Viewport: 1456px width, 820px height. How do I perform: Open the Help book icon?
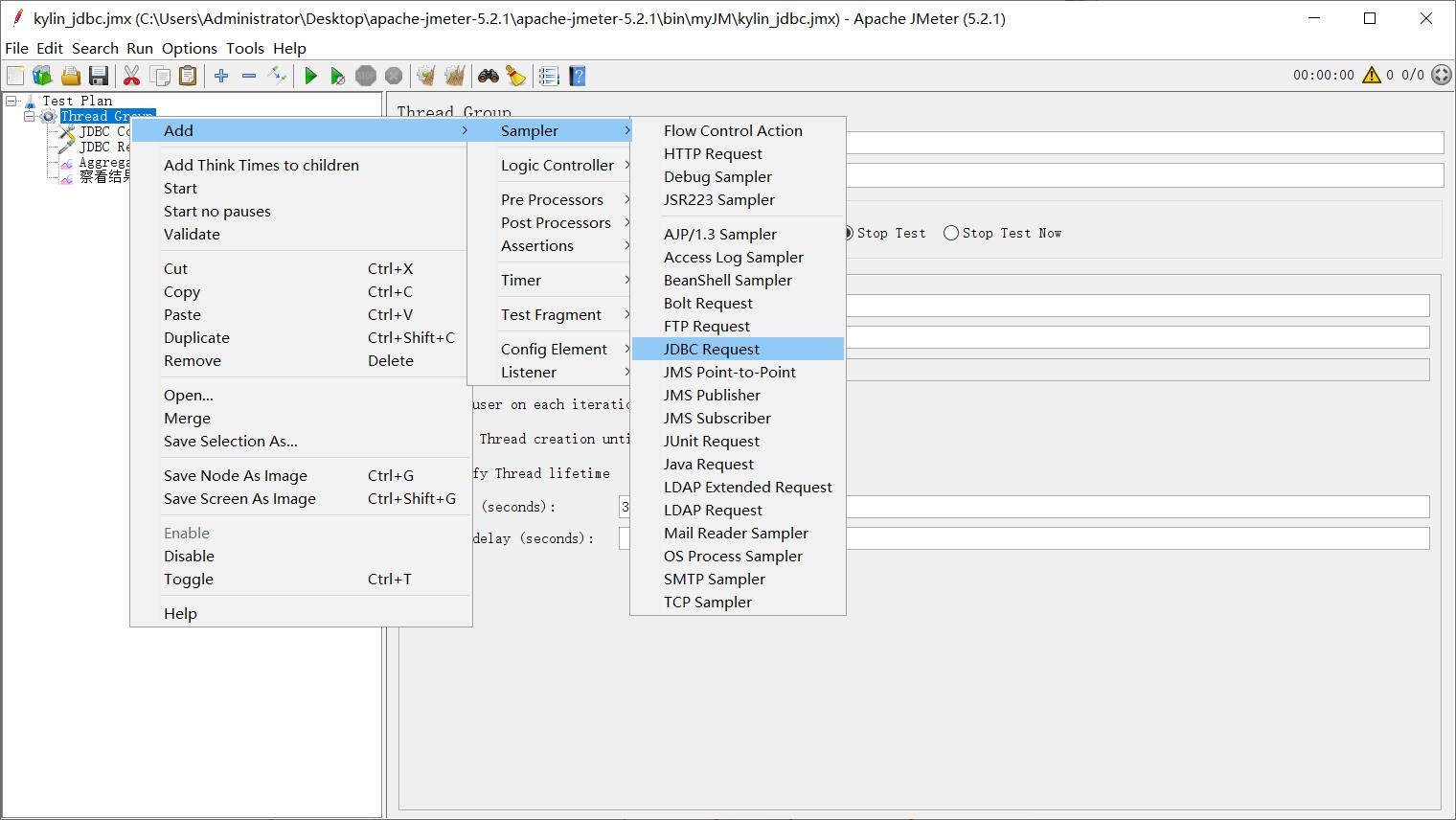click(x=577, y=76)
